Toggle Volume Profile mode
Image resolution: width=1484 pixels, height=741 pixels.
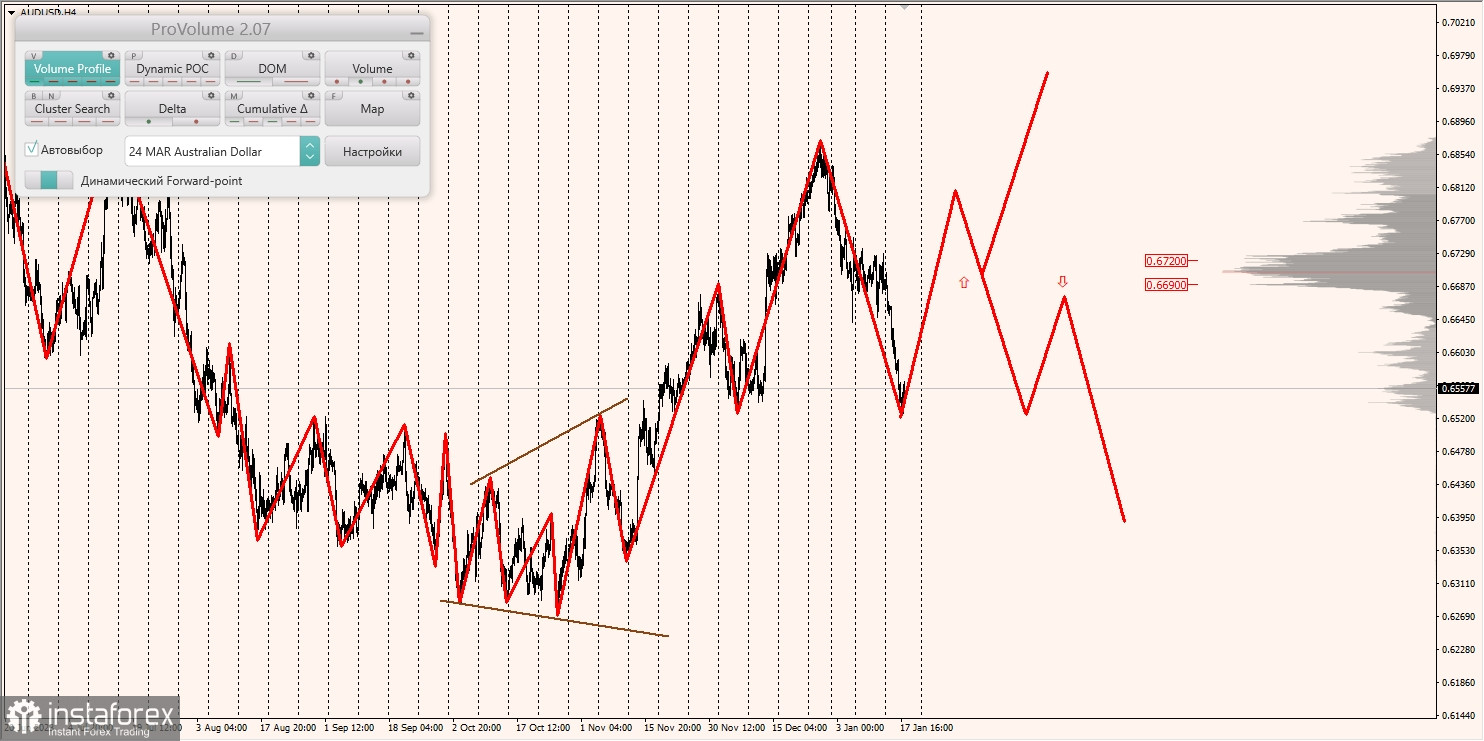(72, 69)
